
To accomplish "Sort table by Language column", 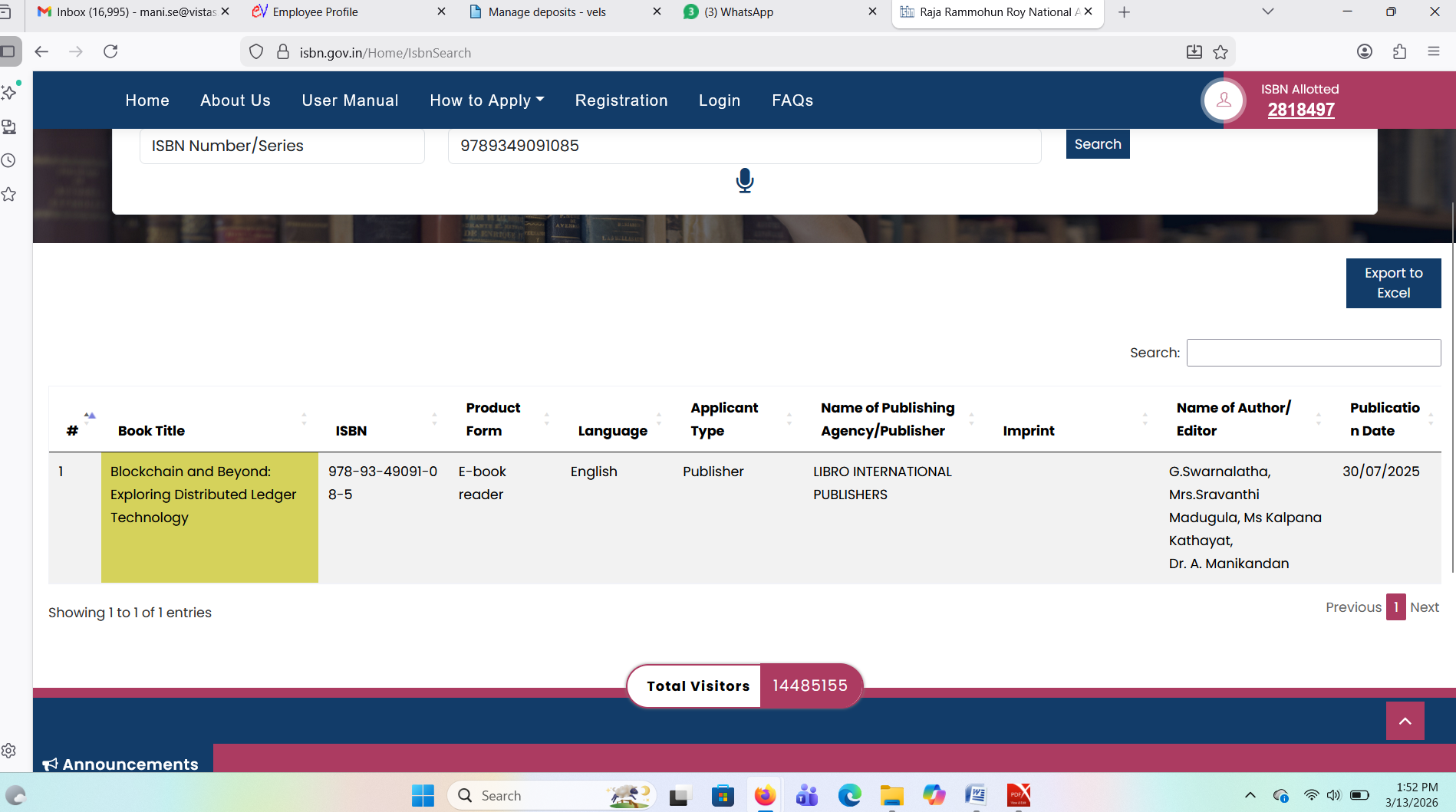I will pos(612,431).
